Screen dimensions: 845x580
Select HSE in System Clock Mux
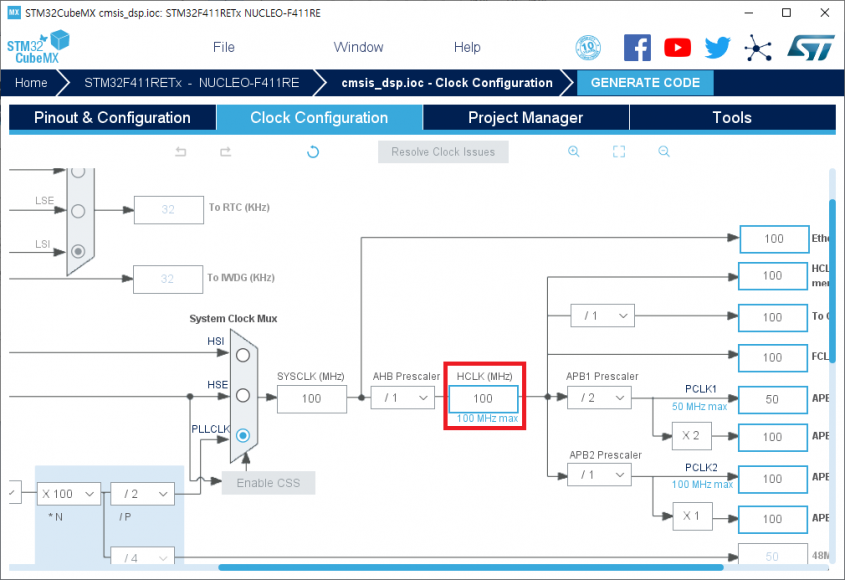(243, 395)
